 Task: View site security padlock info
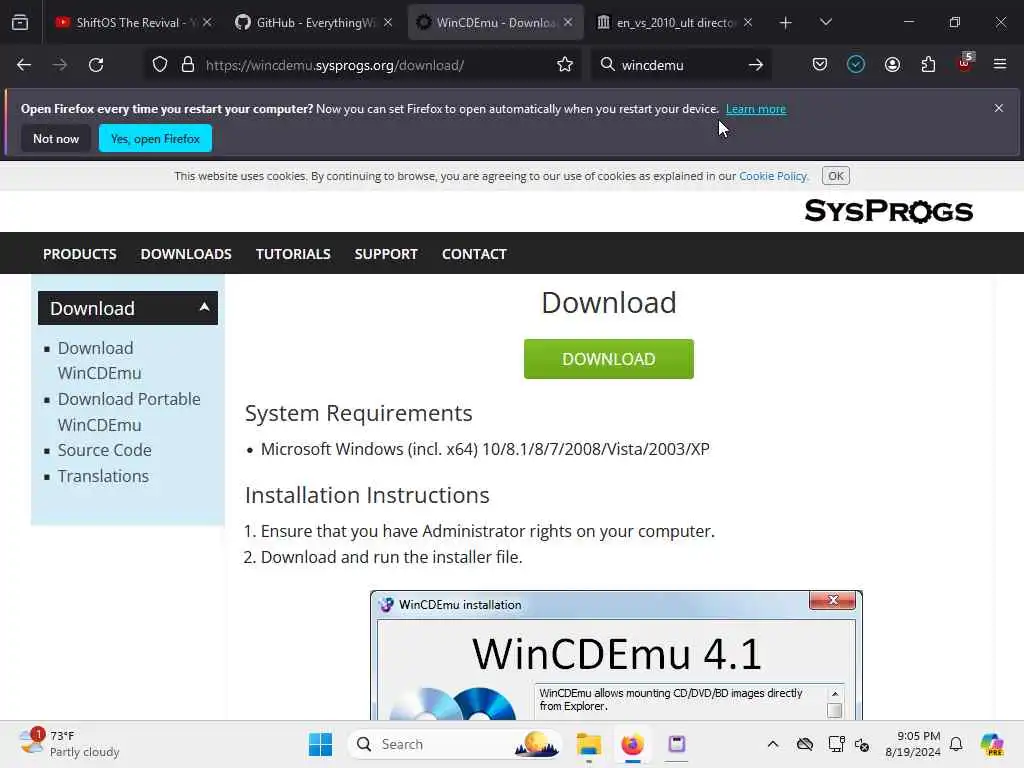[x=188, y=65]
